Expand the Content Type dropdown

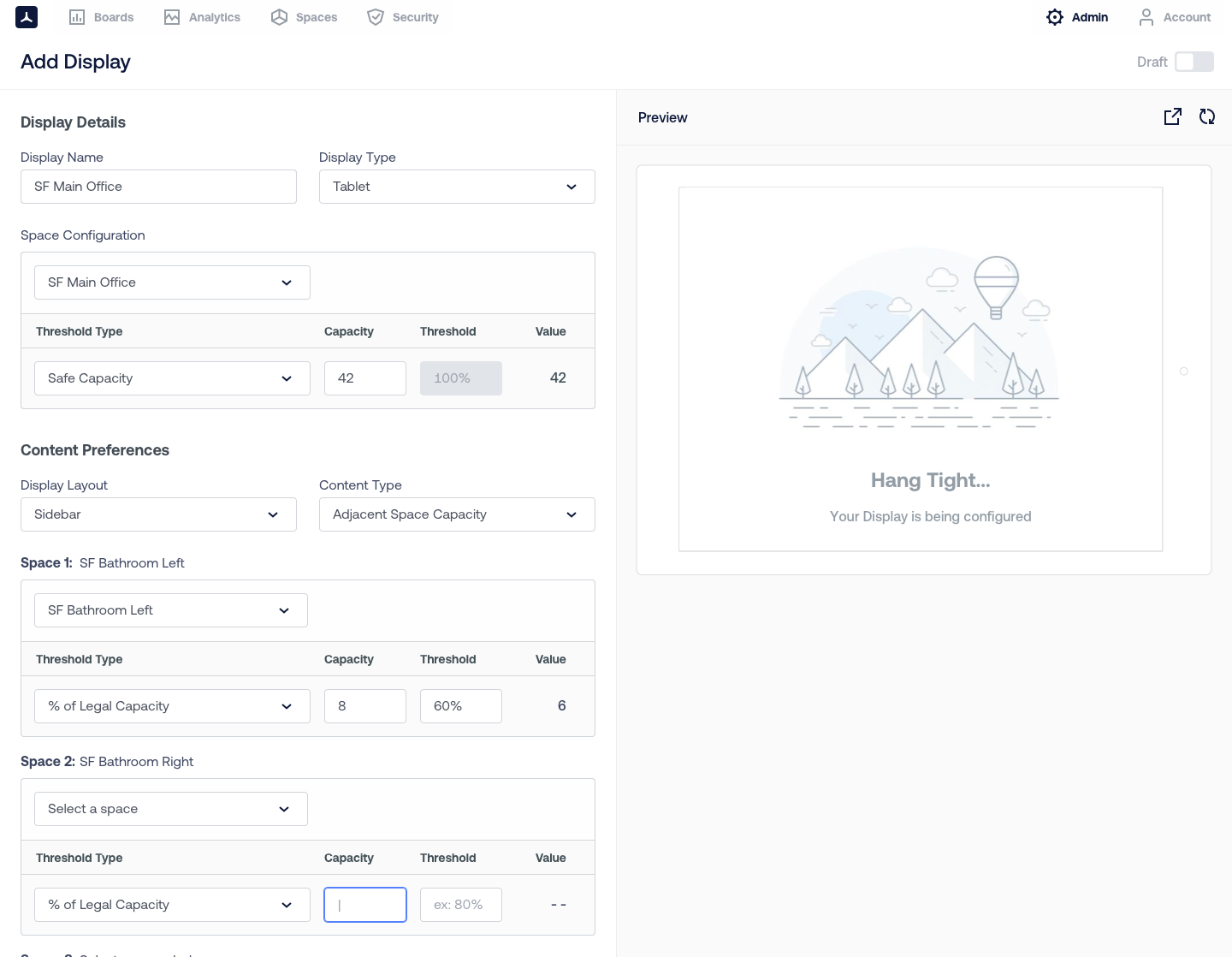[457, 514]
